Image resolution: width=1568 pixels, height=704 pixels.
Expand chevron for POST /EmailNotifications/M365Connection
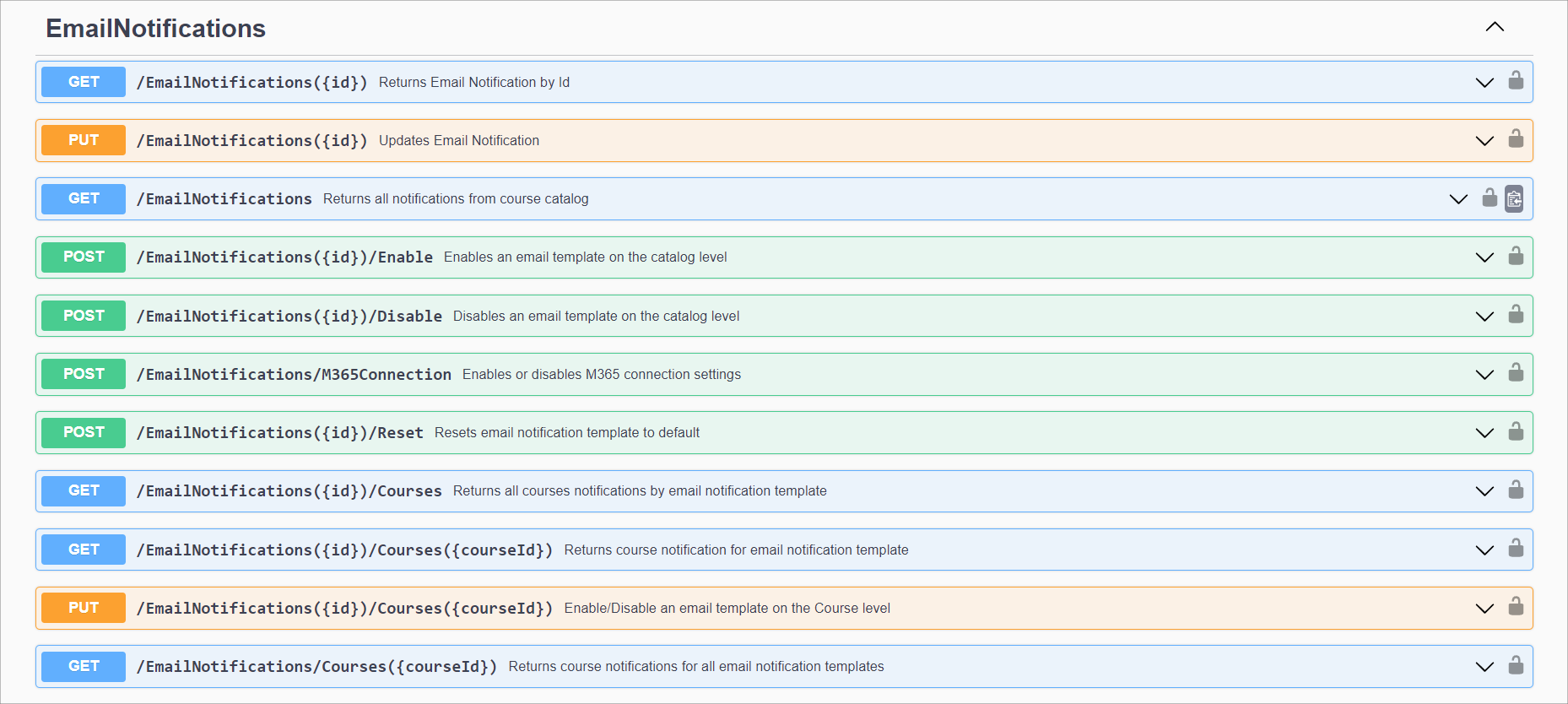(1484, 375)
